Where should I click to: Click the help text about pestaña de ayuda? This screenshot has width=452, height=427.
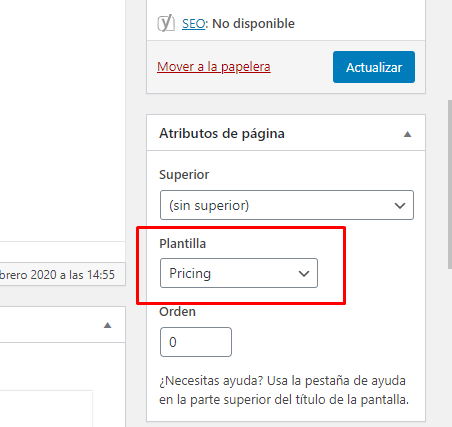(x=284, y=390)
